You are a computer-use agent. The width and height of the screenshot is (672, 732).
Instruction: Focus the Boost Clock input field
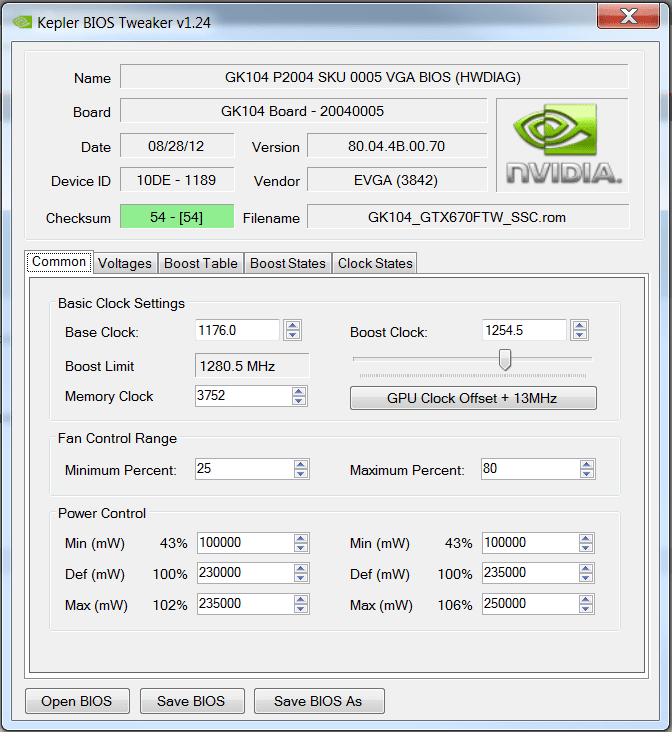[x=523, y=331]
